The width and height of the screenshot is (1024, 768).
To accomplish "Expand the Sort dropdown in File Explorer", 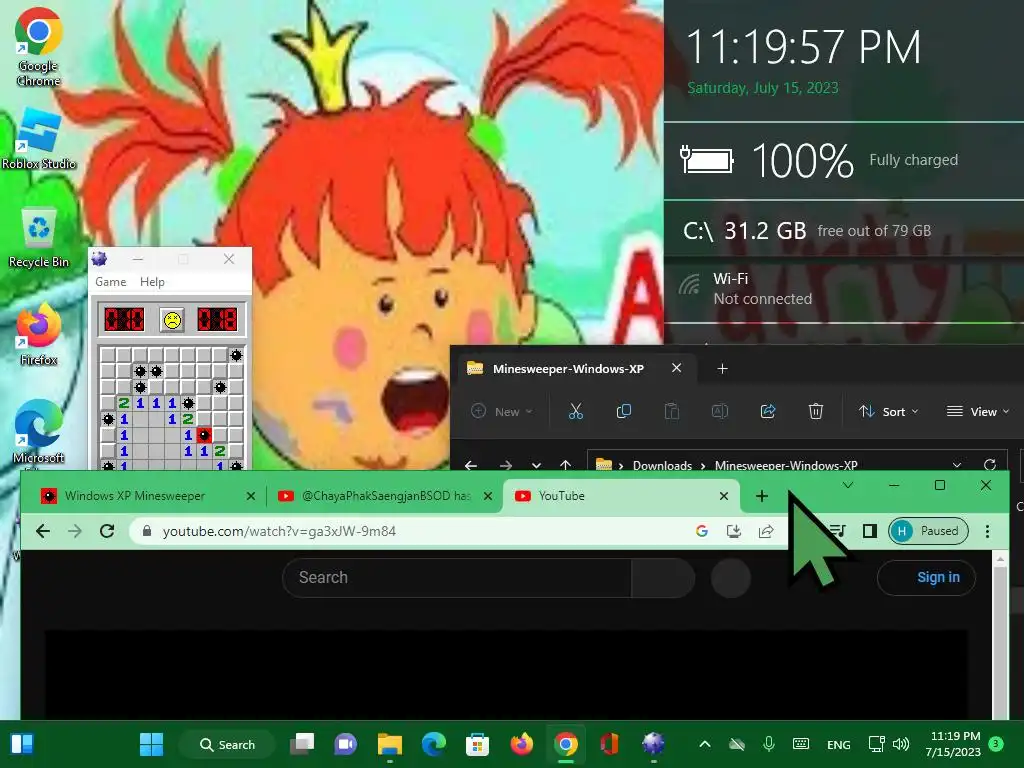I will tap(889, 411).
